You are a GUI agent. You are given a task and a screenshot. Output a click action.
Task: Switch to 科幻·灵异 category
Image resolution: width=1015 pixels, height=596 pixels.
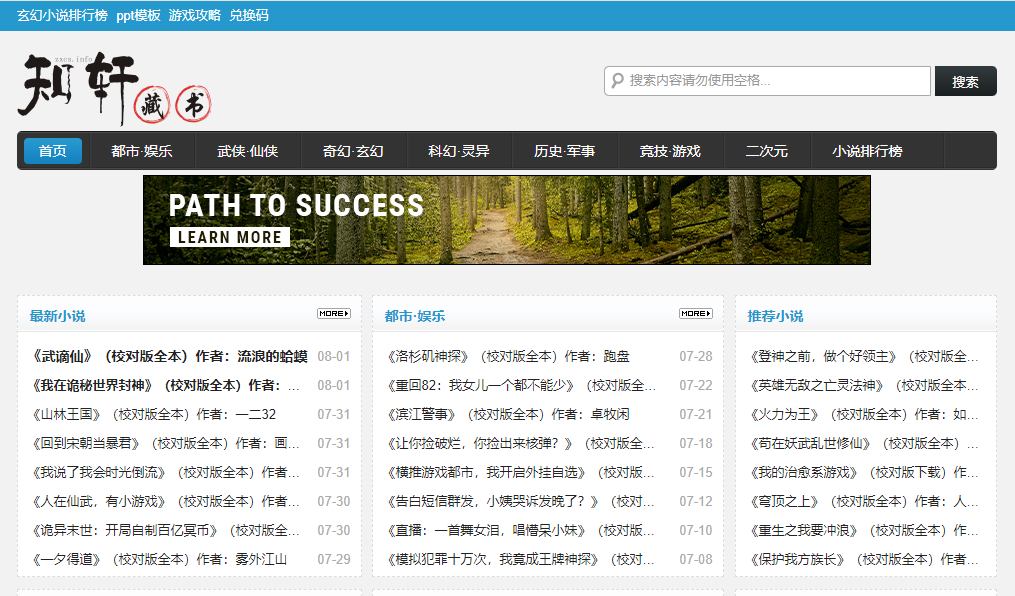click(459, 151)
